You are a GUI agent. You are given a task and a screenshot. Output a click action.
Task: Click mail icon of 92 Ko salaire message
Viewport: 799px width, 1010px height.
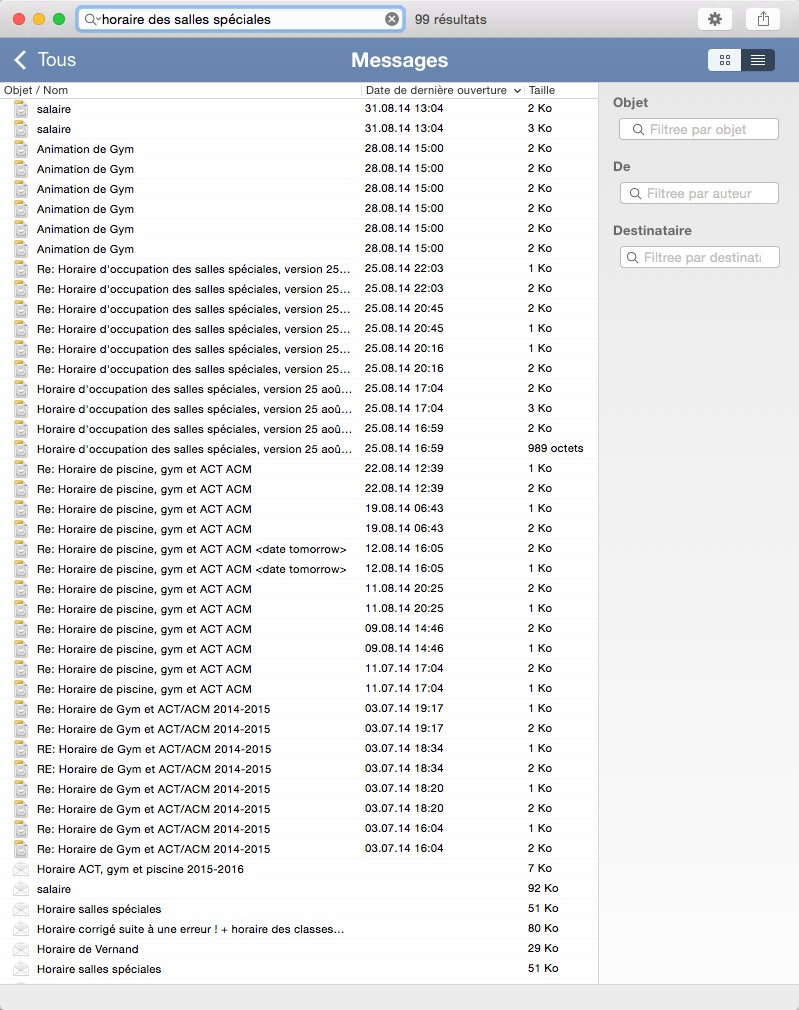[21, 889]
